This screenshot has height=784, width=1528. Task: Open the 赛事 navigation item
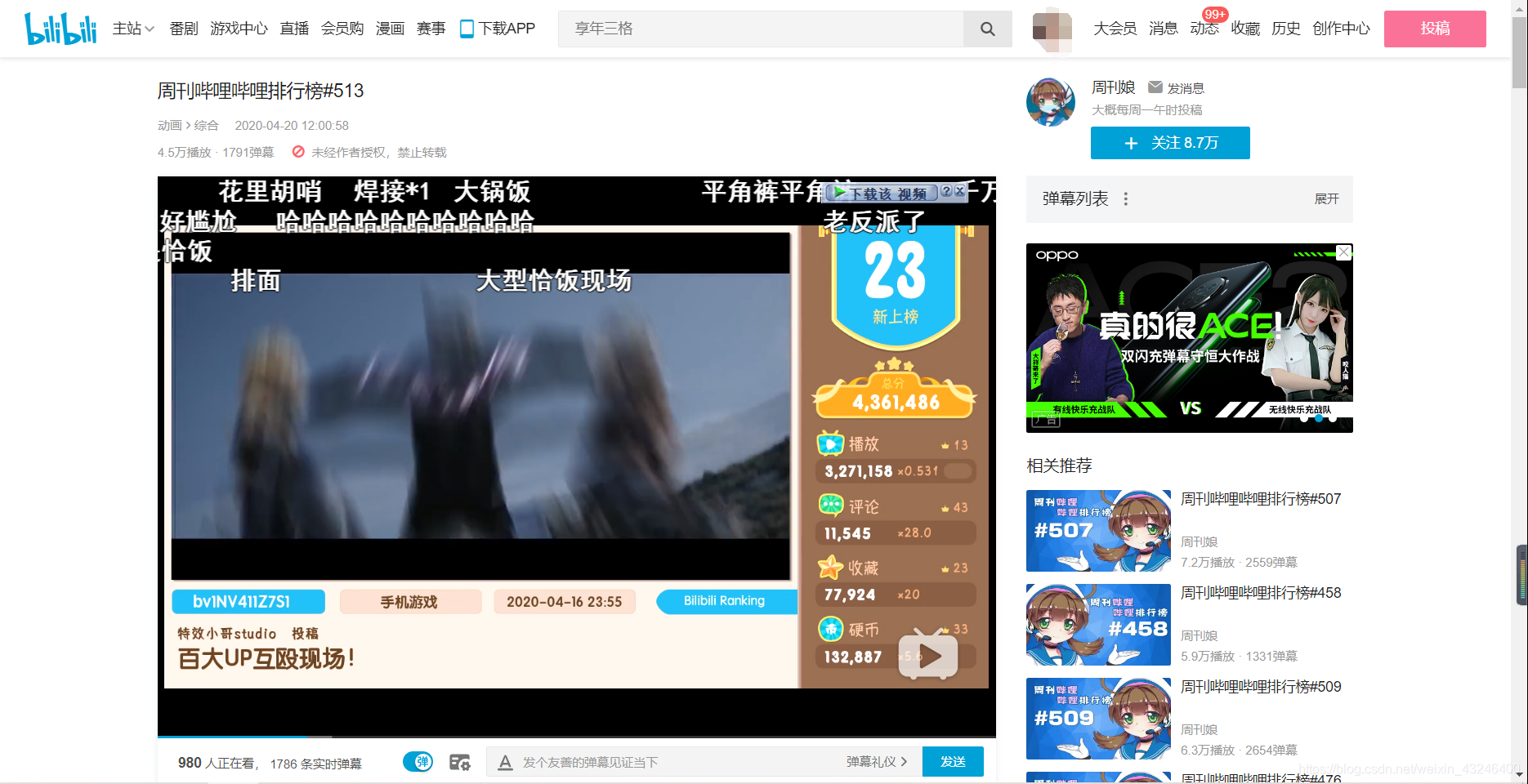(431, 29)
